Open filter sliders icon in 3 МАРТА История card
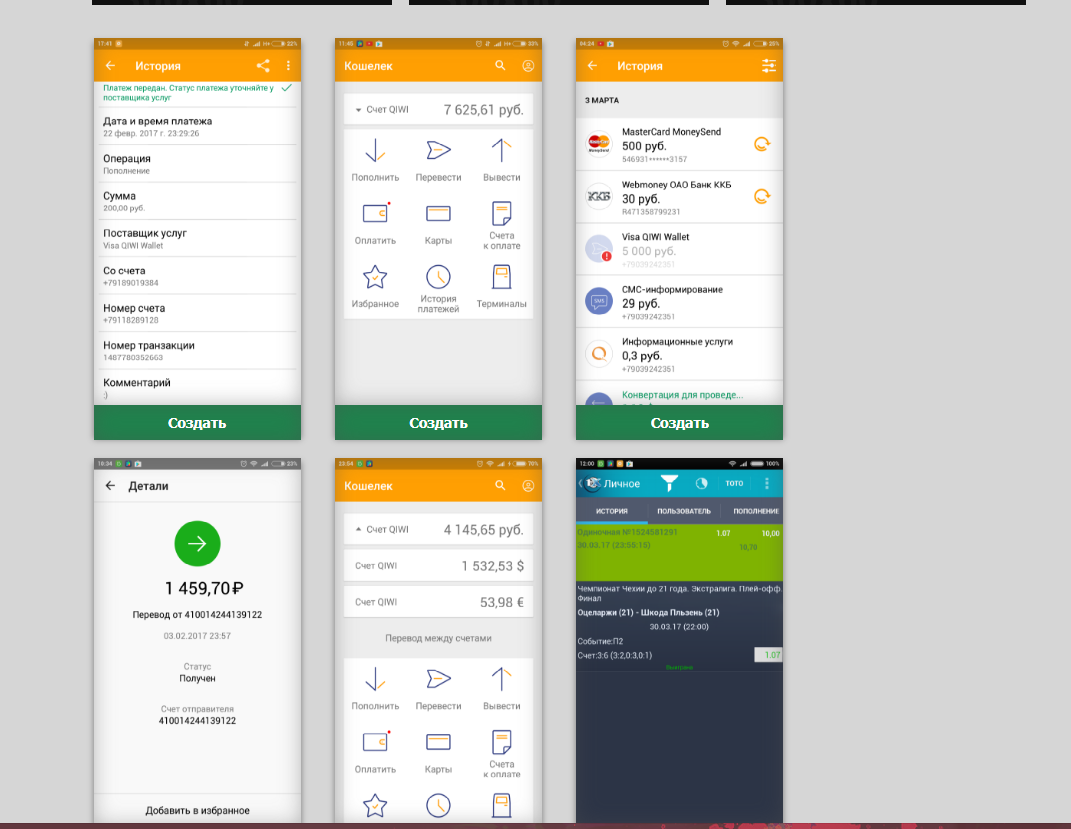 click(769, 66)
